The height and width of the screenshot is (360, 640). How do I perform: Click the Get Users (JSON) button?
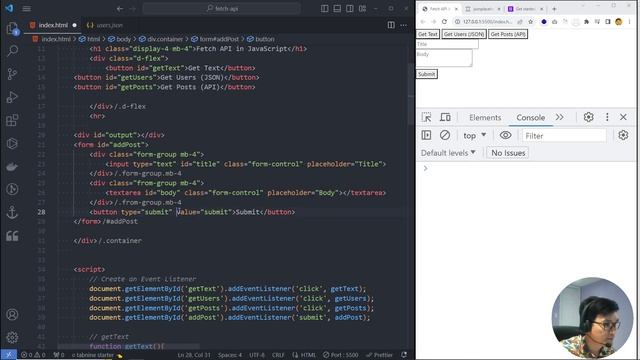(x=464, y=34)
